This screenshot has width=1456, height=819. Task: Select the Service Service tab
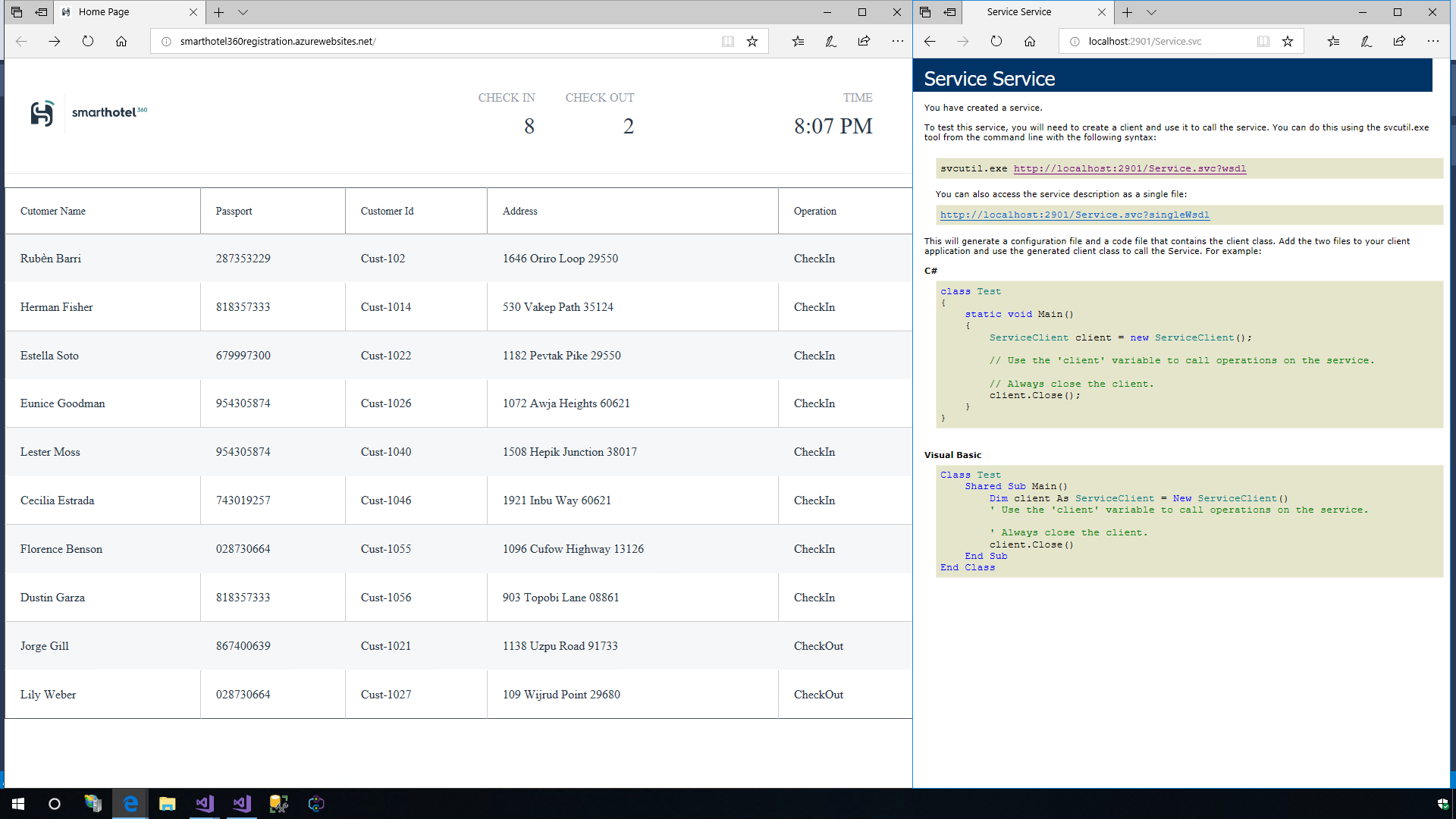[1018, 12]
